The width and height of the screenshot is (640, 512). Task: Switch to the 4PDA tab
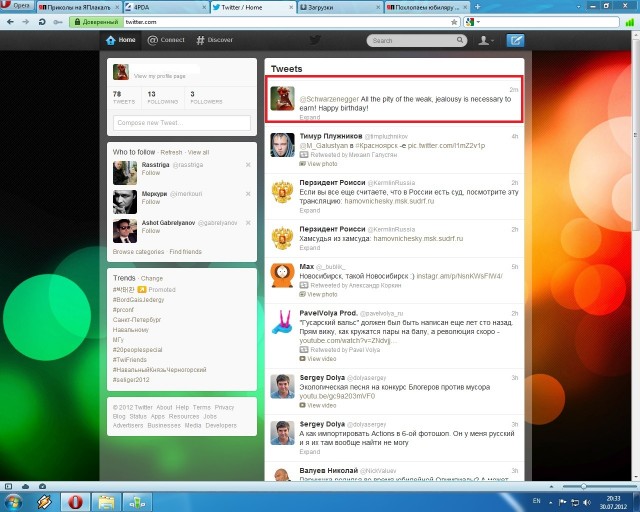(165, 7)
